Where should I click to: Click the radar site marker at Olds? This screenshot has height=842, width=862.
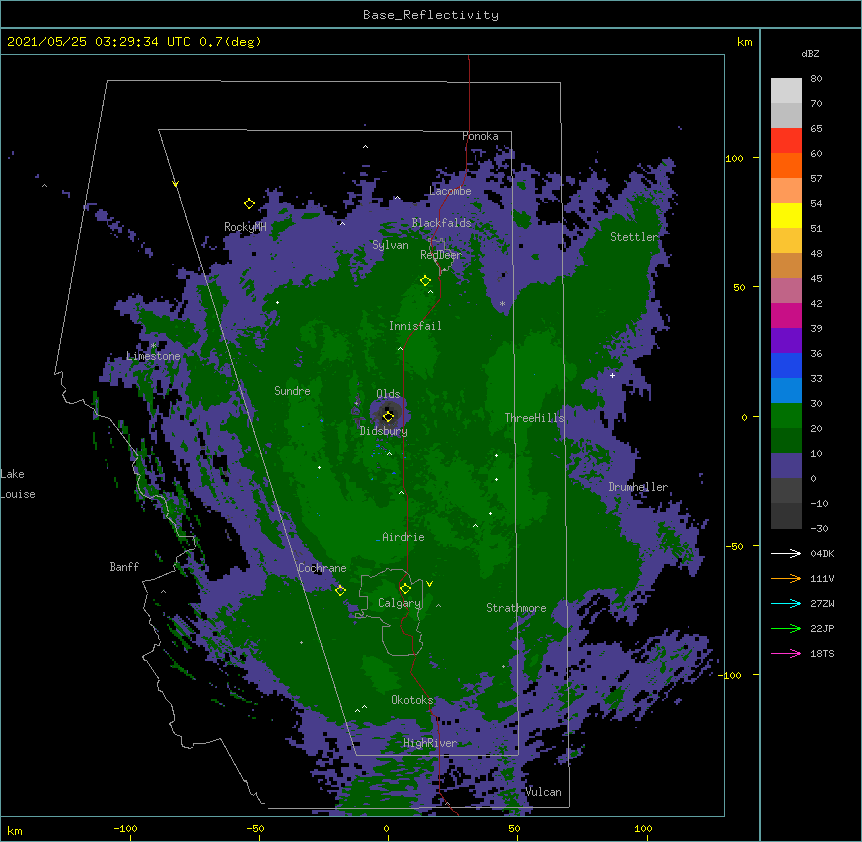tap(388, 416)
